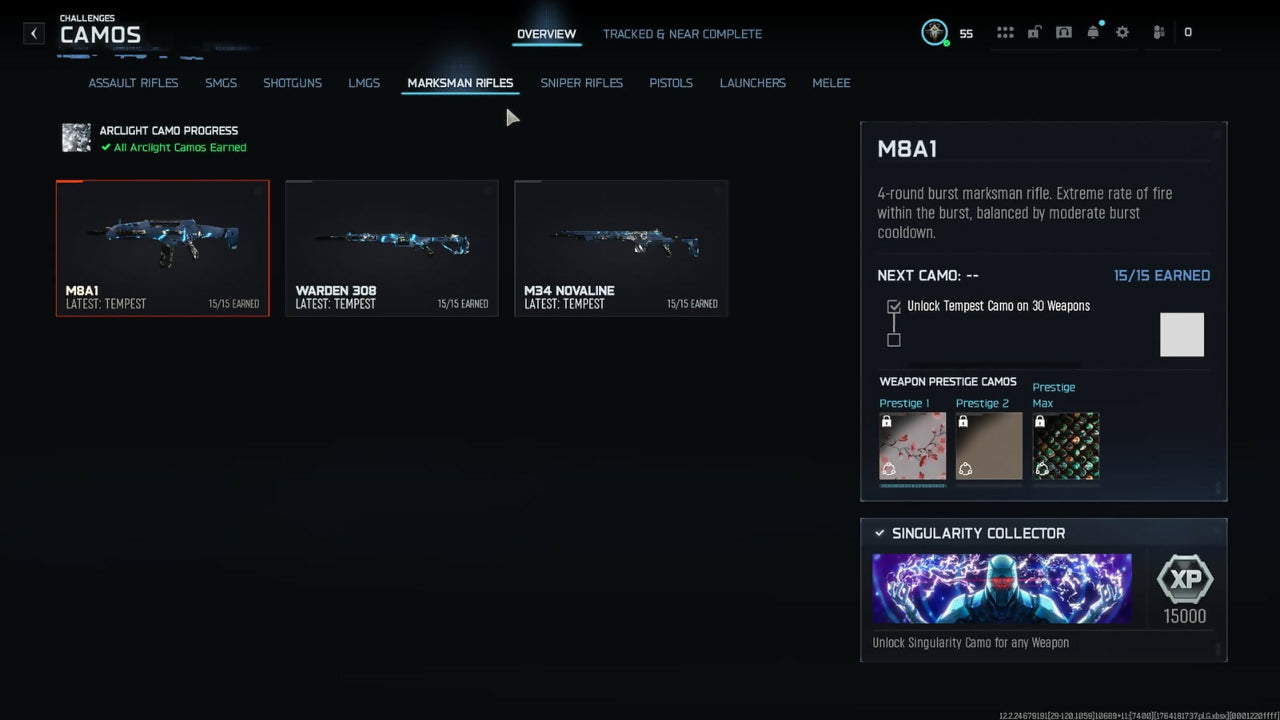Click the Singularity Collector checkmark
Viewport: 1280px width, 720px height.
(x=880, y=534)
